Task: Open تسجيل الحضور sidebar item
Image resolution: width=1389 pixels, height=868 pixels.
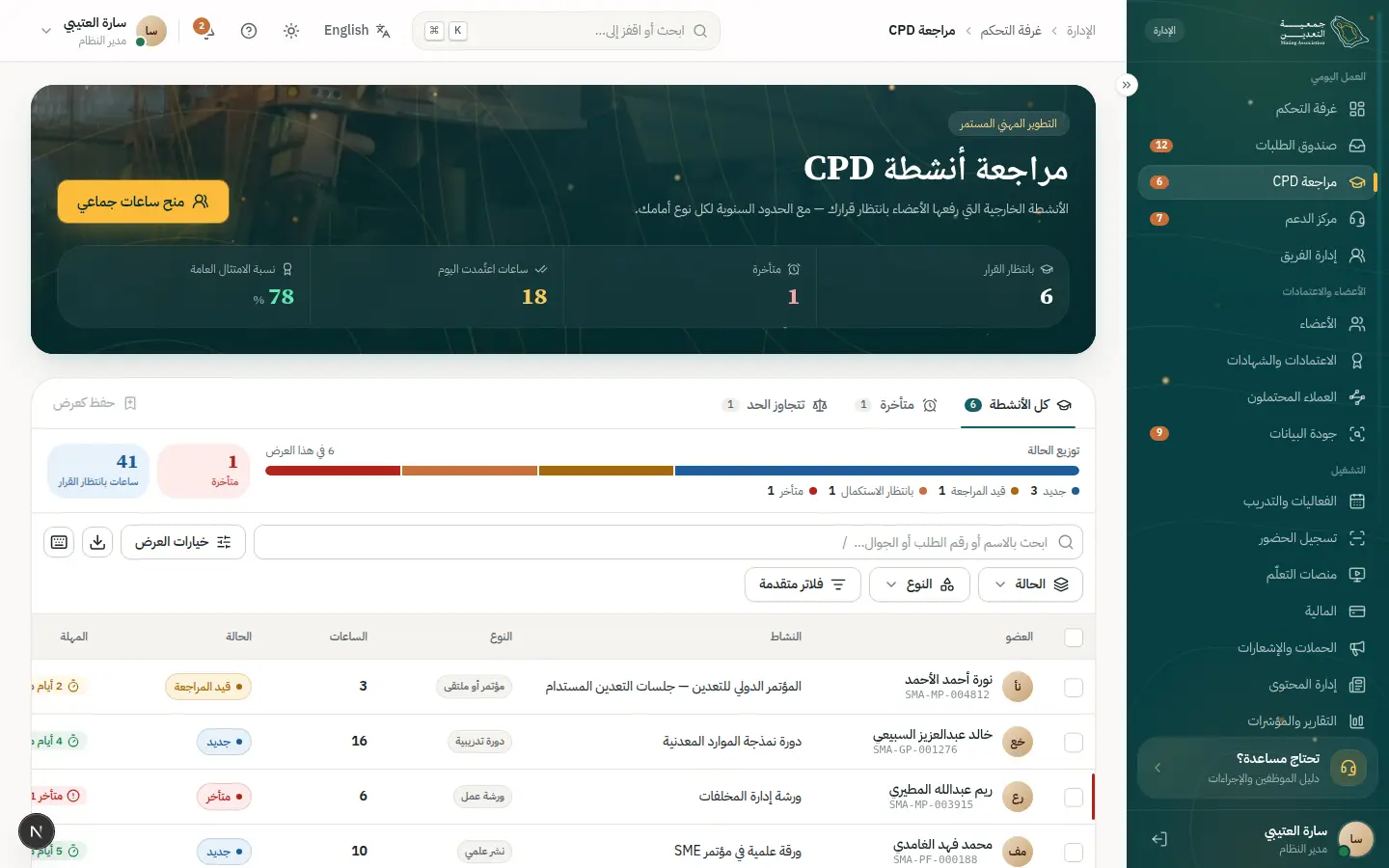Action: (x=1258, y=538)
